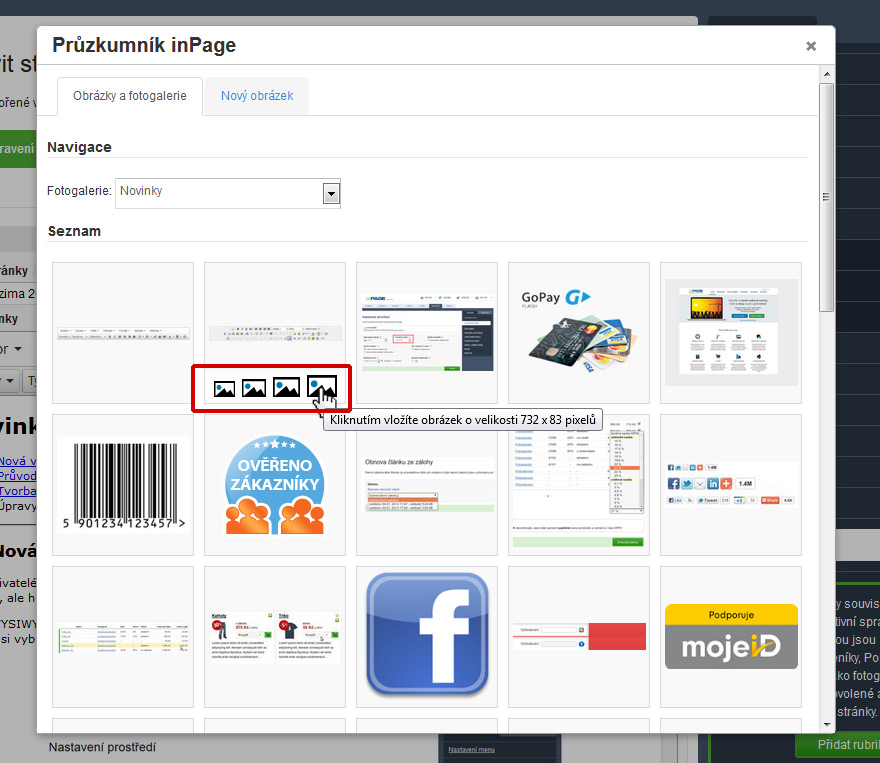Image resolution: width=880 pixels, height=763 pixels.
Task: Insert the smallest image size icon
Action: [x=224, y=388]
